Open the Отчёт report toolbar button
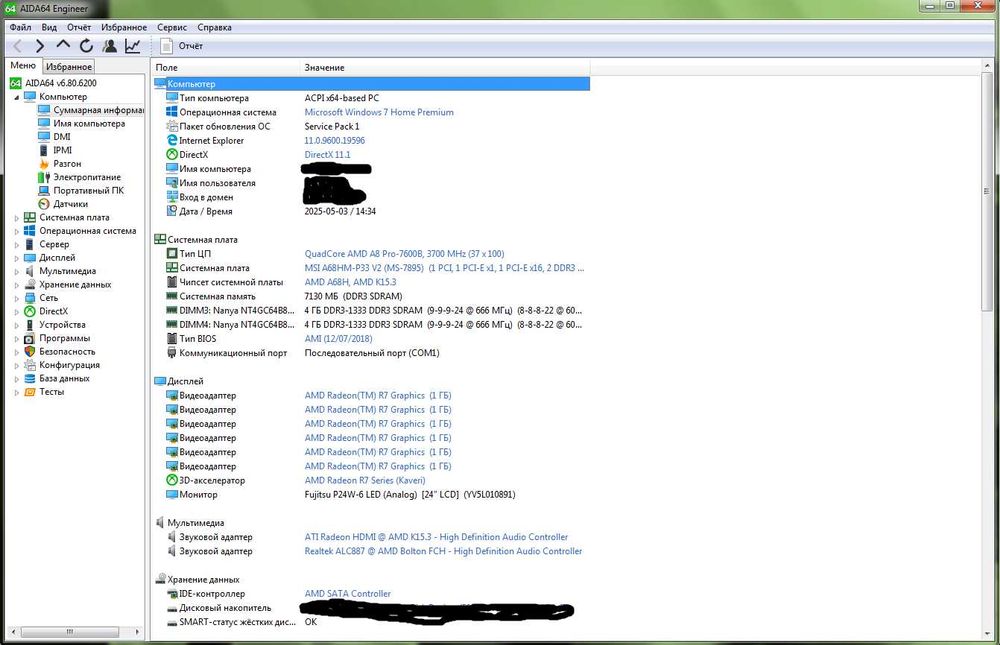The image size is (1000, 645). coord(182,46)
